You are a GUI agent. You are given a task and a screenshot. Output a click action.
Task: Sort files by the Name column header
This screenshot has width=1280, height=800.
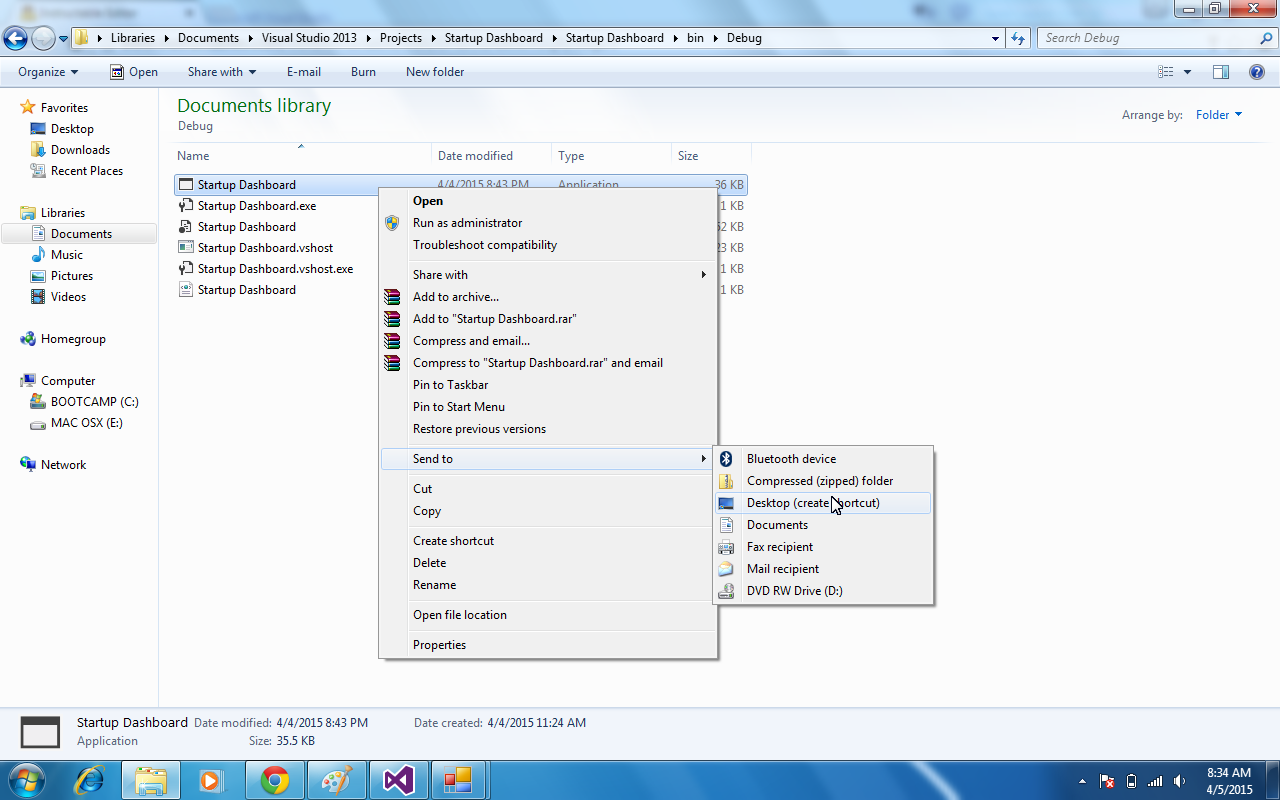coord(302,156)
